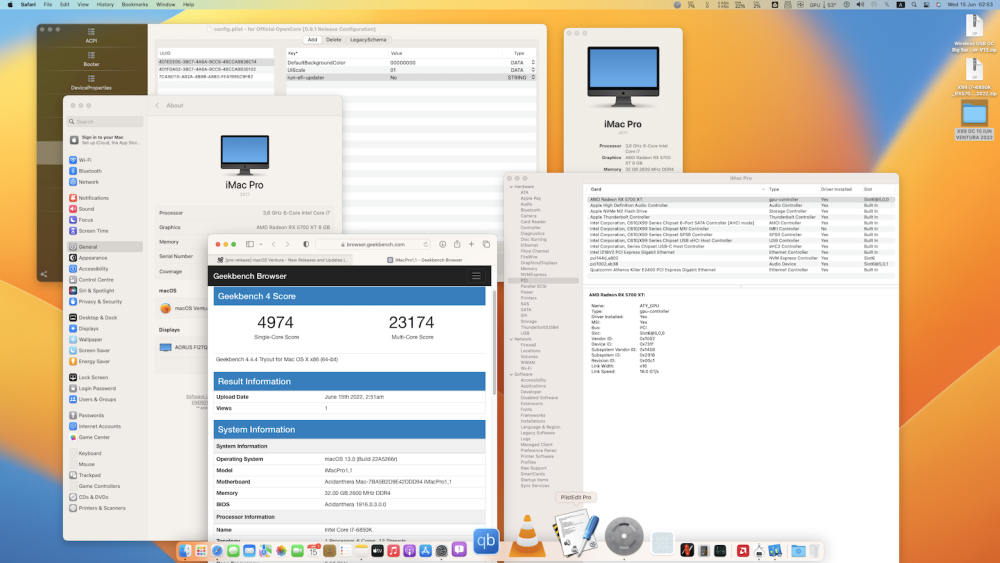The width and height of the screenshot is (1000, 563).
Task: Click LegacySchema in config.plist editor
Action: pyautogui.click(x=368, y=40)
